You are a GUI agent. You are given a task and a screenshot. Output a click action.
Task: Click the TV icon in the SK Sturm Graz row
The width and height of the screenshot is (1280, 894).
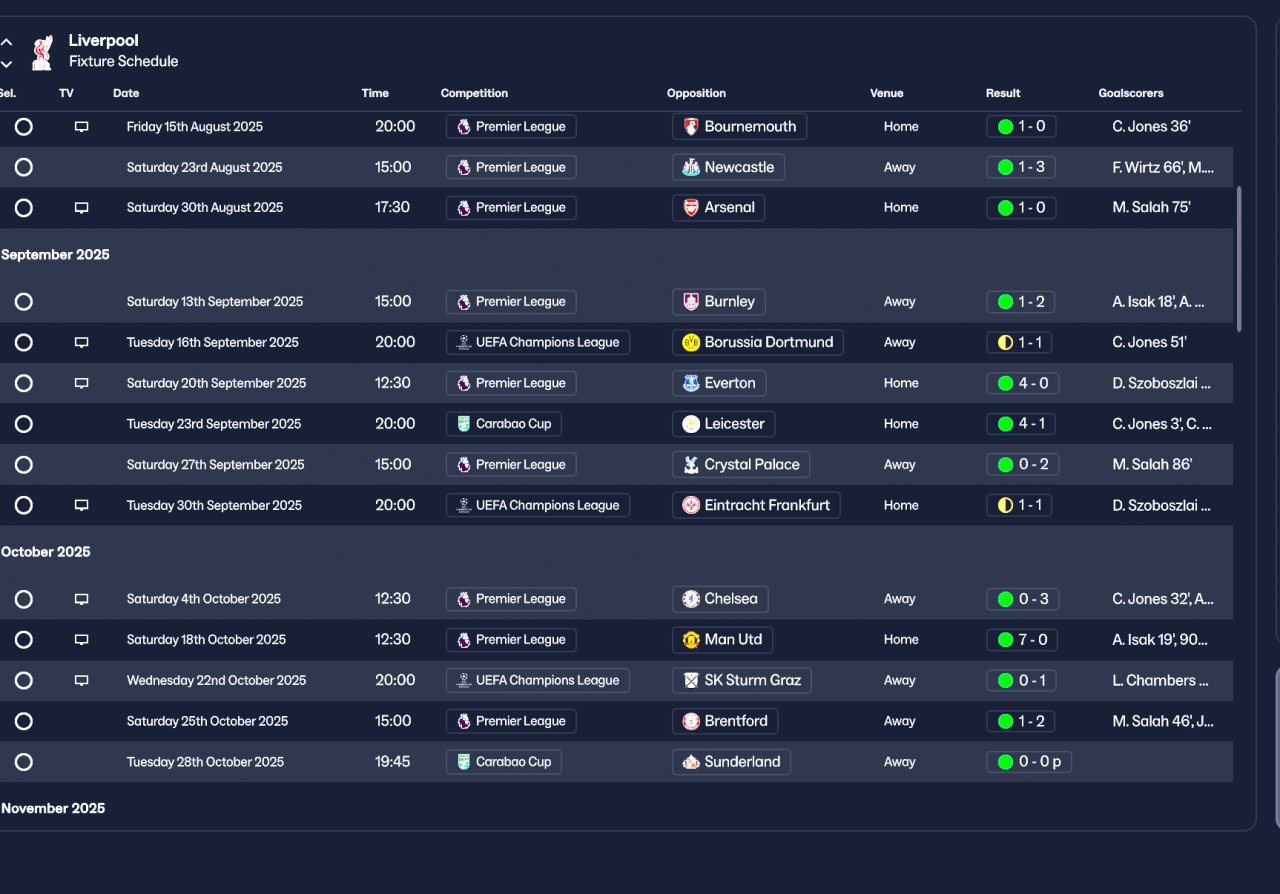click(82, 681)
